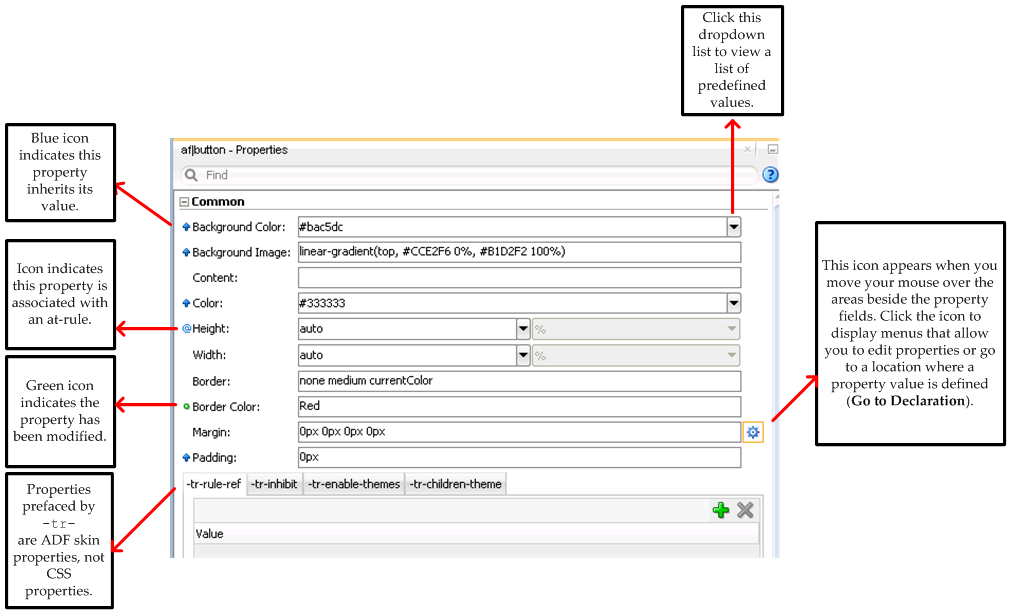Viewport: 1013px width, 615px height.
Task: Collapse the Common section
Action: pyautogui.click(x=184, y=202)
